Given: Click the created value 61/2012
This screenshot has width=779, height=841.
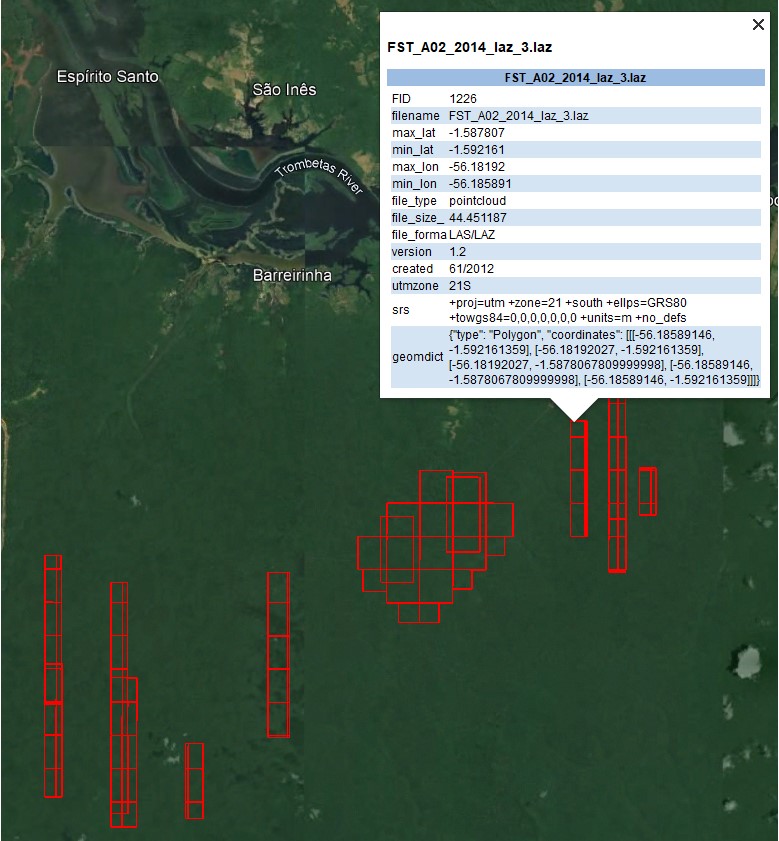Looking at the screenshot, I should [x=470, y=268].
